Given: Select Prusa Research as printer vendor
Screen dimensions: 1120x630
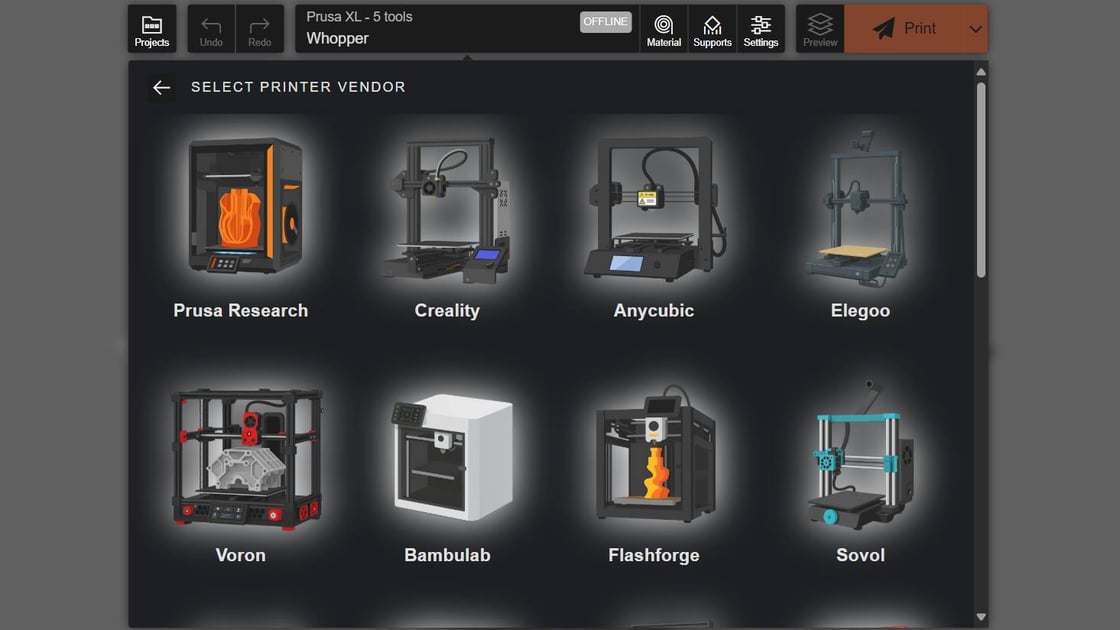Looking at the screenshot, I should [x=240, y=220].
